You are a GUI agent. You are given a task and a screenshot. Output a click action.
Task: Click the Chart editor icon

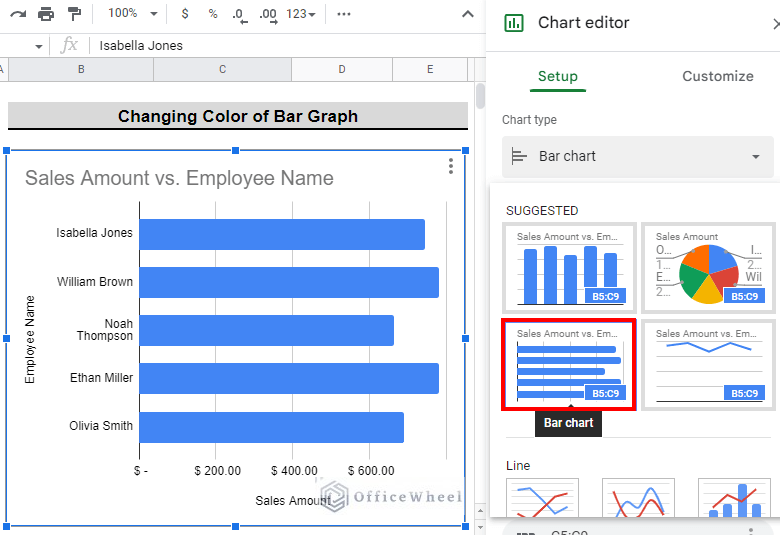pyautogui.click(x=514, y=23)
